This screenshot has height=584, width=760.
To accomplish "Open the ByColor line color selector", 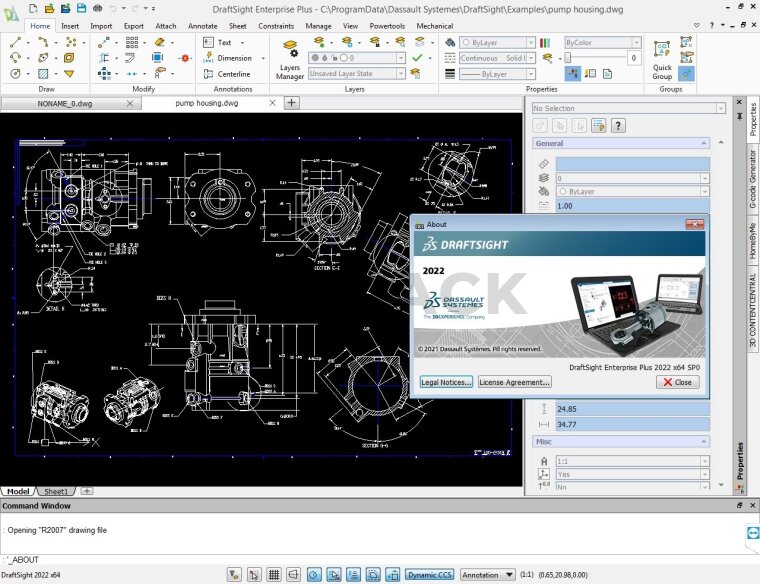I will click(x=602, y=43).
